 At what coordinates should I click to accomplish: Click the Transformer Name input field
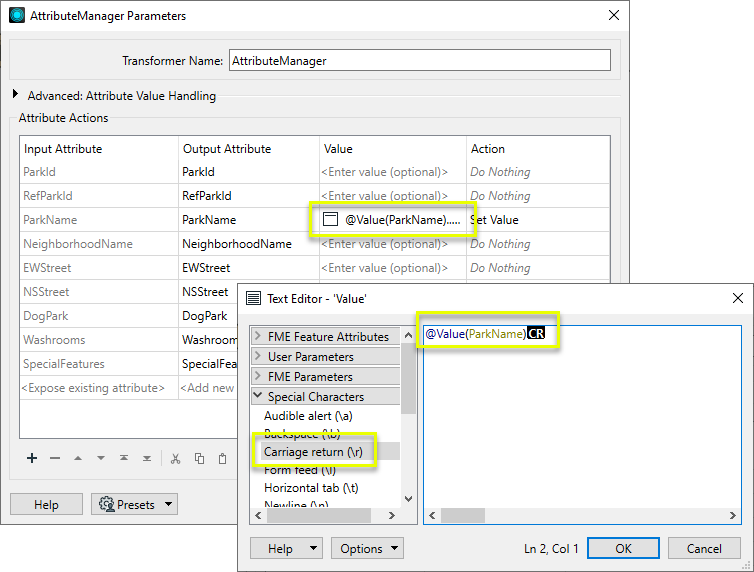click(x=419, y=61)
